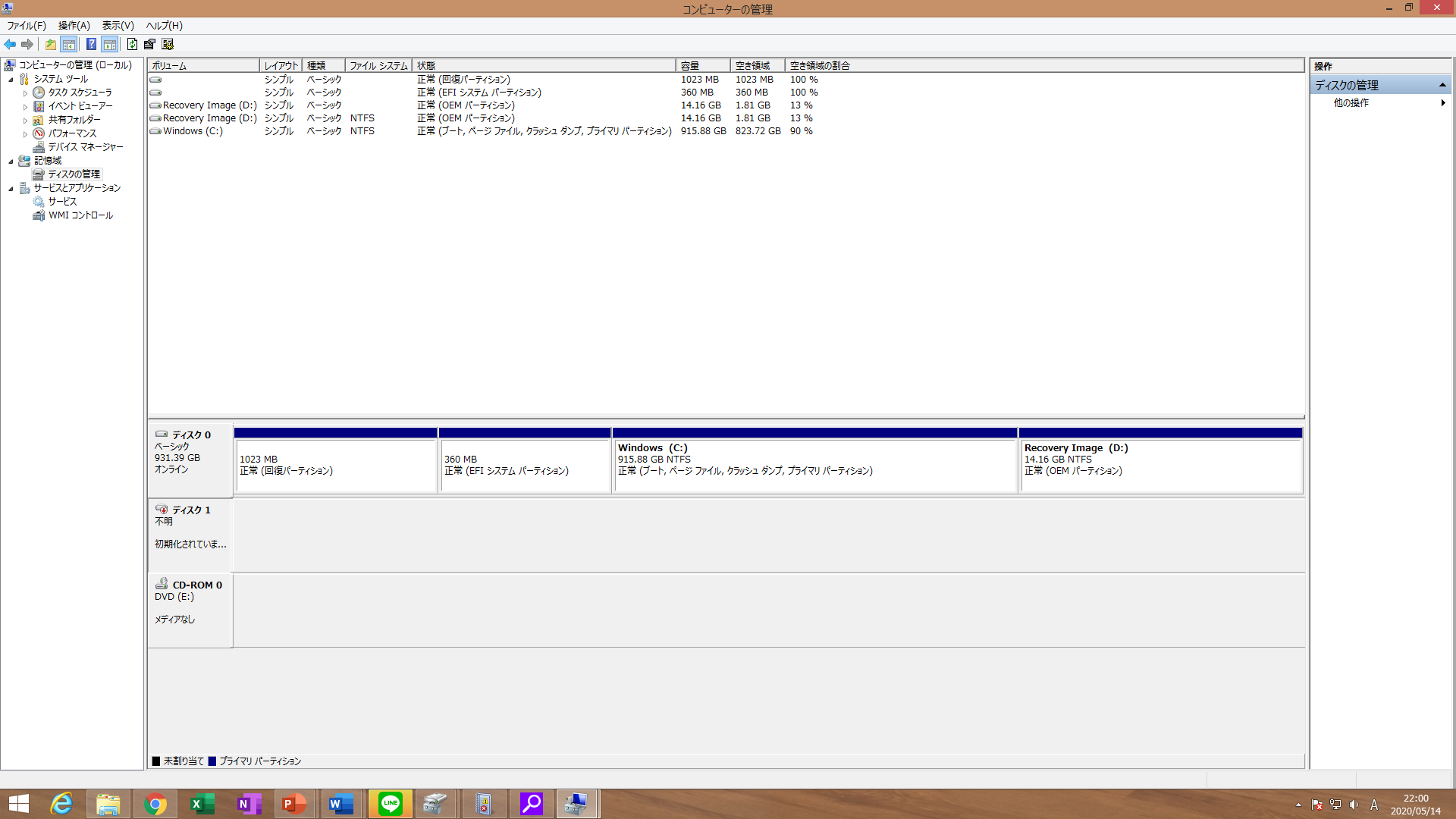Collapse the システム ツール tree node
1456x819 pixels.
click(x=11, y=80)
